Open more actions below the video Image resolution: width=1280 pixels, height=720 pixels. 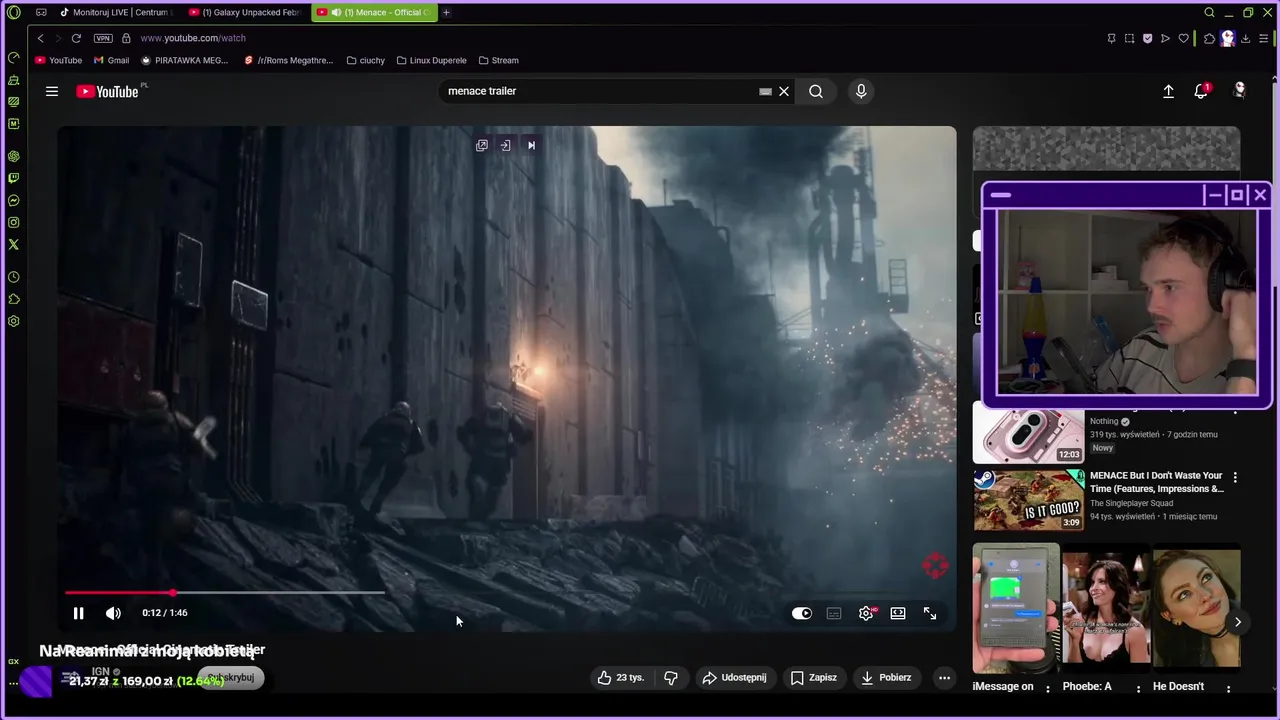click(x=944, y=677)
